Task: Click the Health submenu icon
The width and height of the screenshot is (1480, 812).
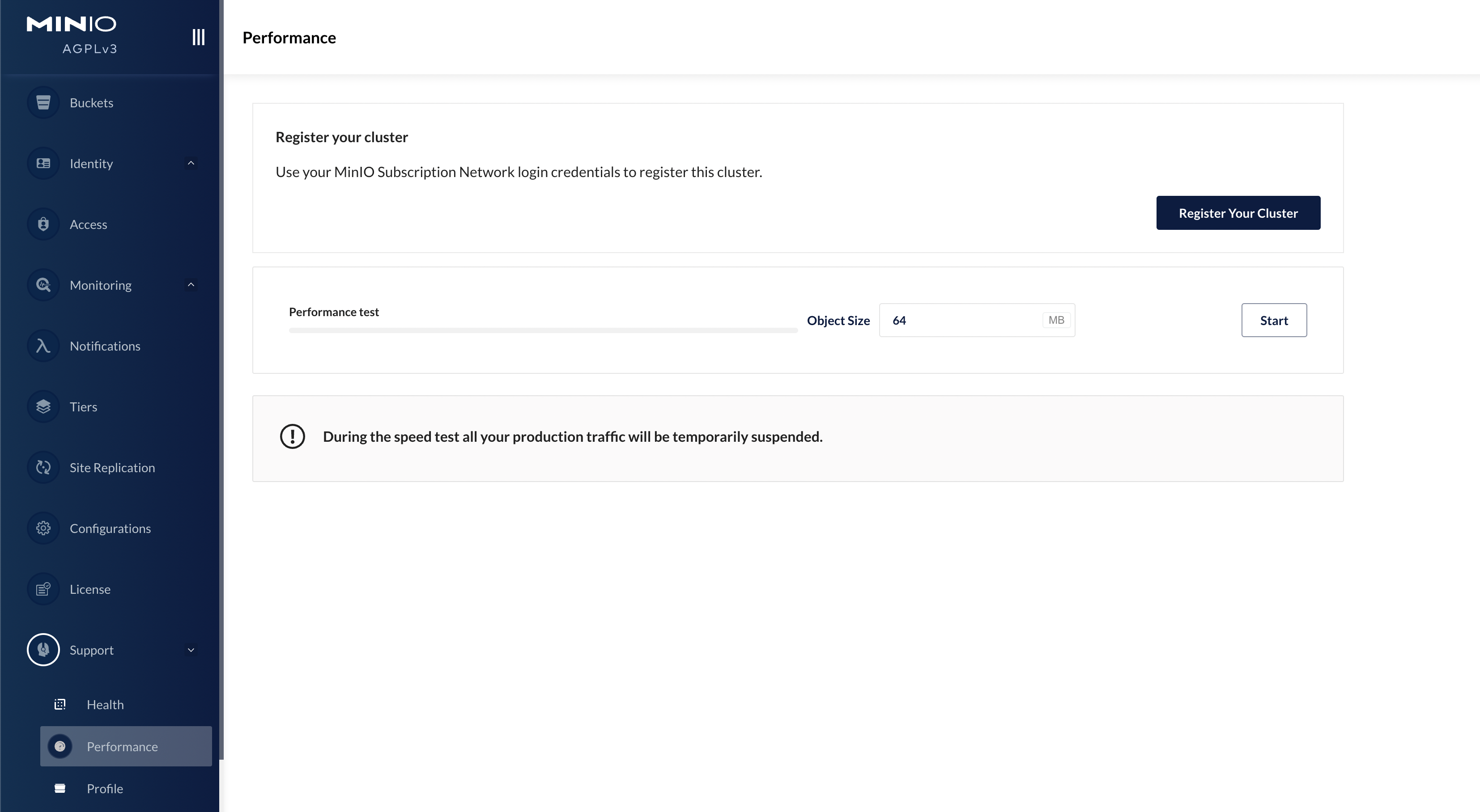Action: click(x=60, y=705)
